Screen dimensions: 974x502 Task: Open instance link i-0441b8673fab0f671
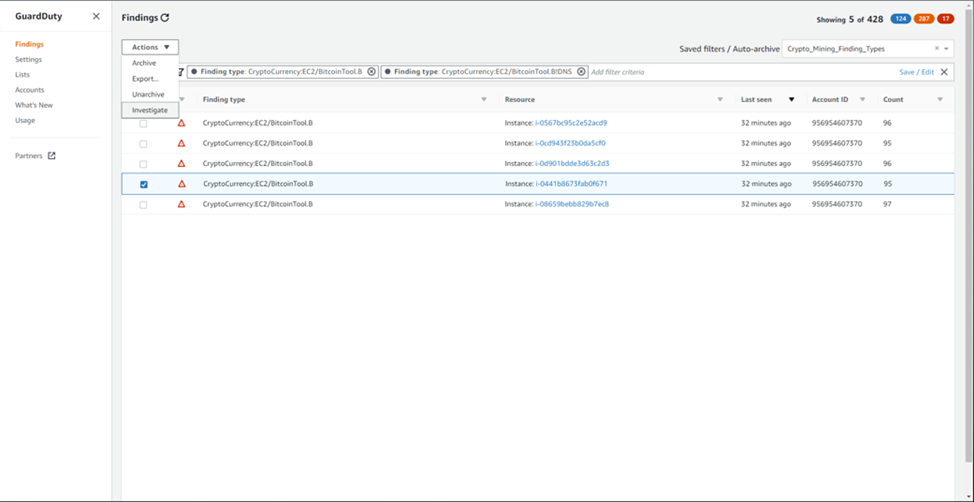(x=571, y=184)
